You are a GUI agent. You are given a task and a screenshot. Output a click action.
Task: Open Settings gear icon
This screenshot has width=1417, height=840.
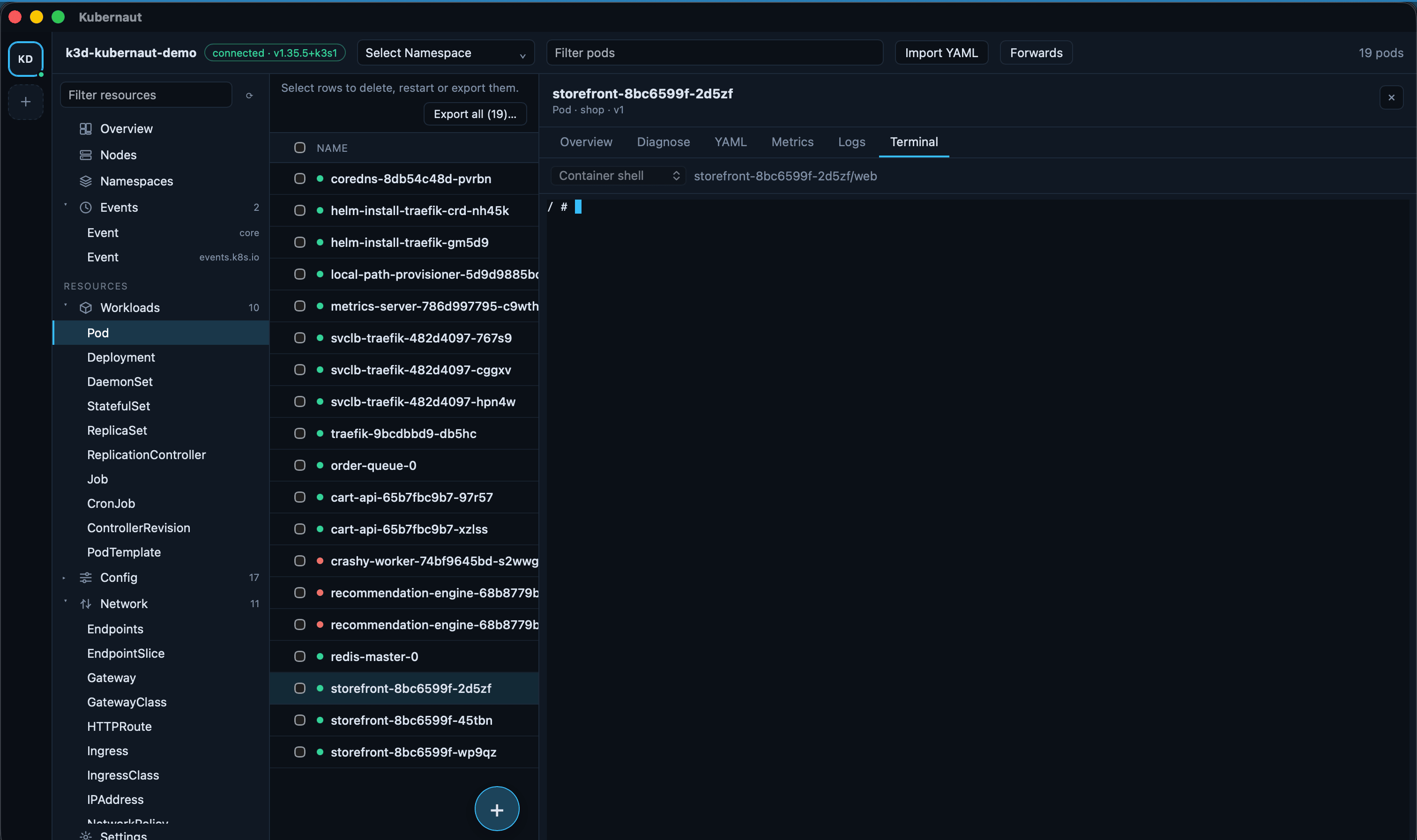(x=85, y=835)
